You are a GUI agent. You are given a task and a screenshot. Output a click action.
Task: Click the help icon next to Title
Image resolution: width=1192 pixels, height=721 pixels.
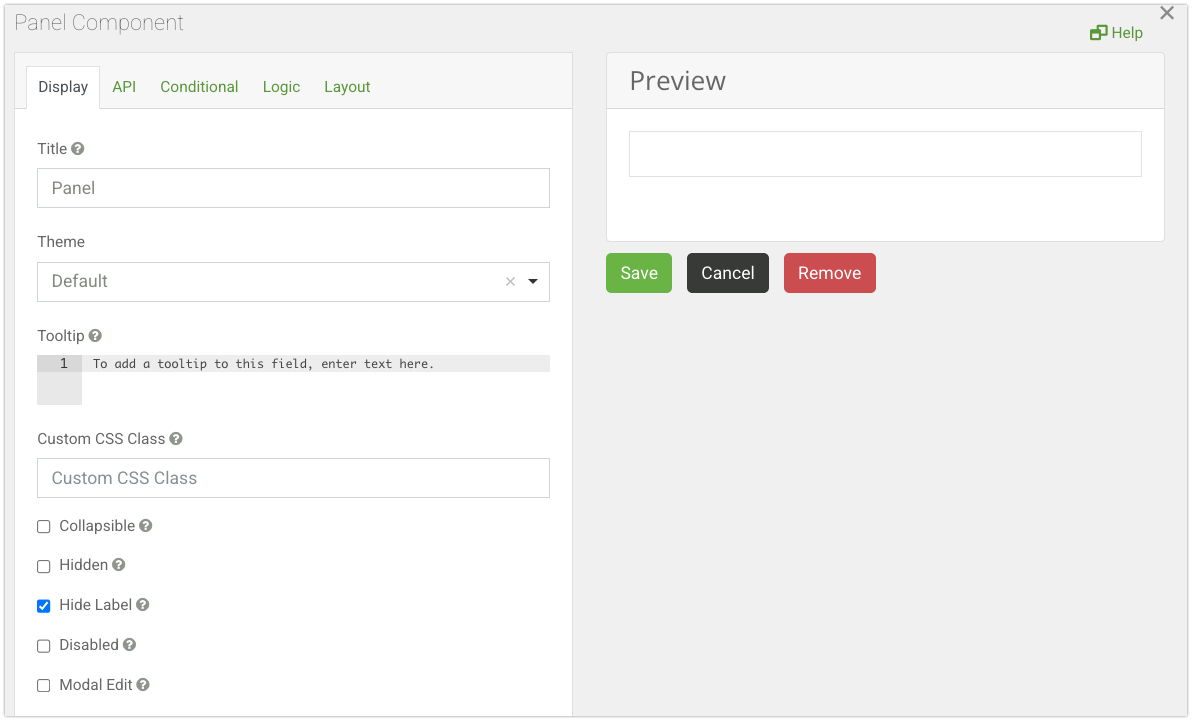78,149
